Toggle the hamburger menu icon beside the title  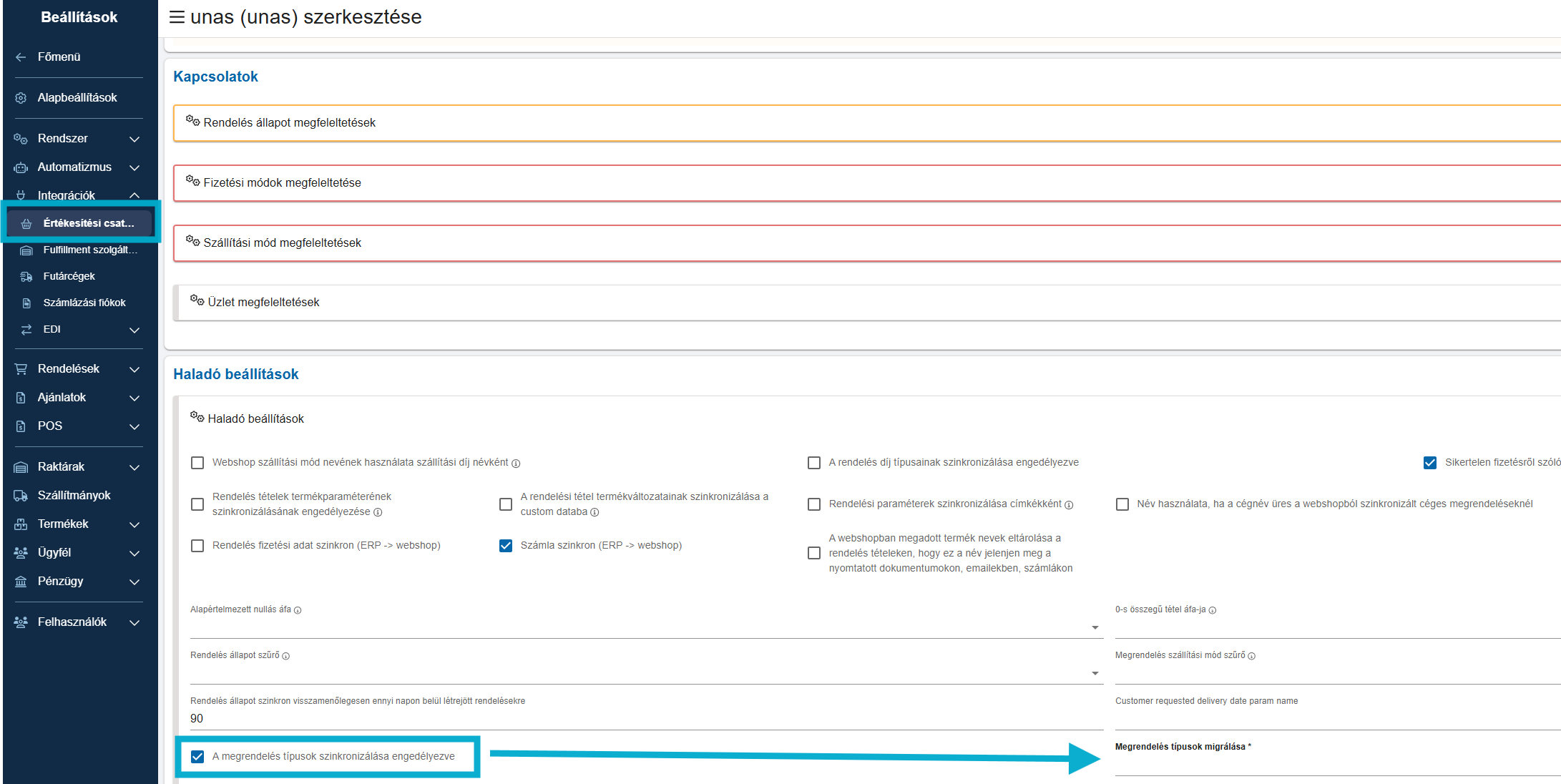(x=177, y=17)
